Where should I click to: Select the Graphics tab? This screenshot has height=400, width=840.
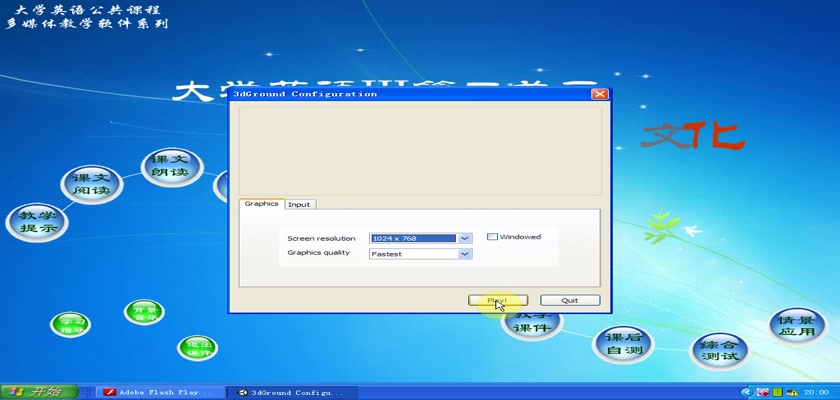click(x=261, y=204)
